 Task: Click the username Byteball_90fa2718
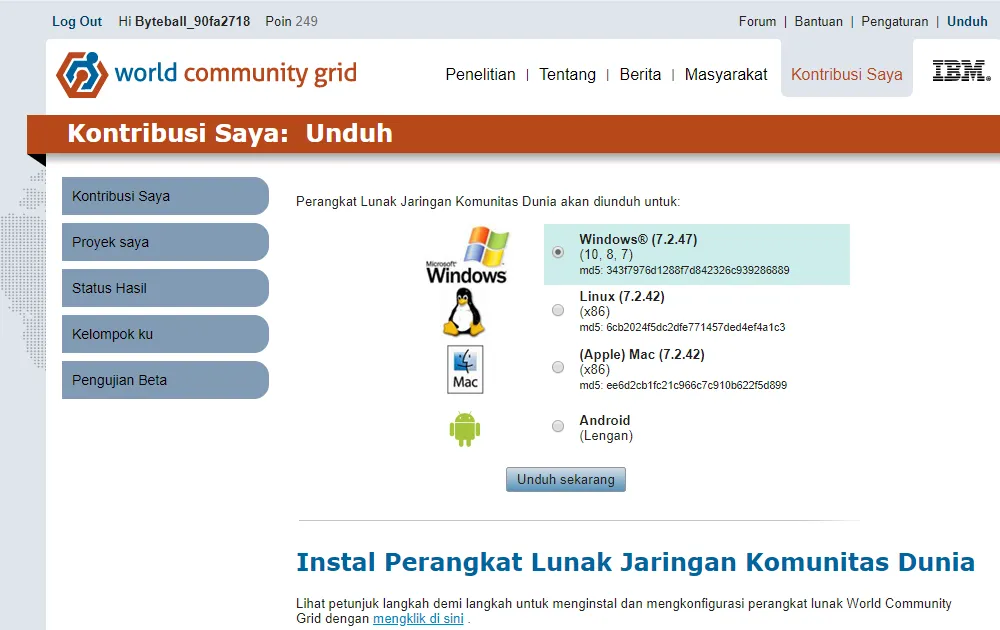coord(192,21)
